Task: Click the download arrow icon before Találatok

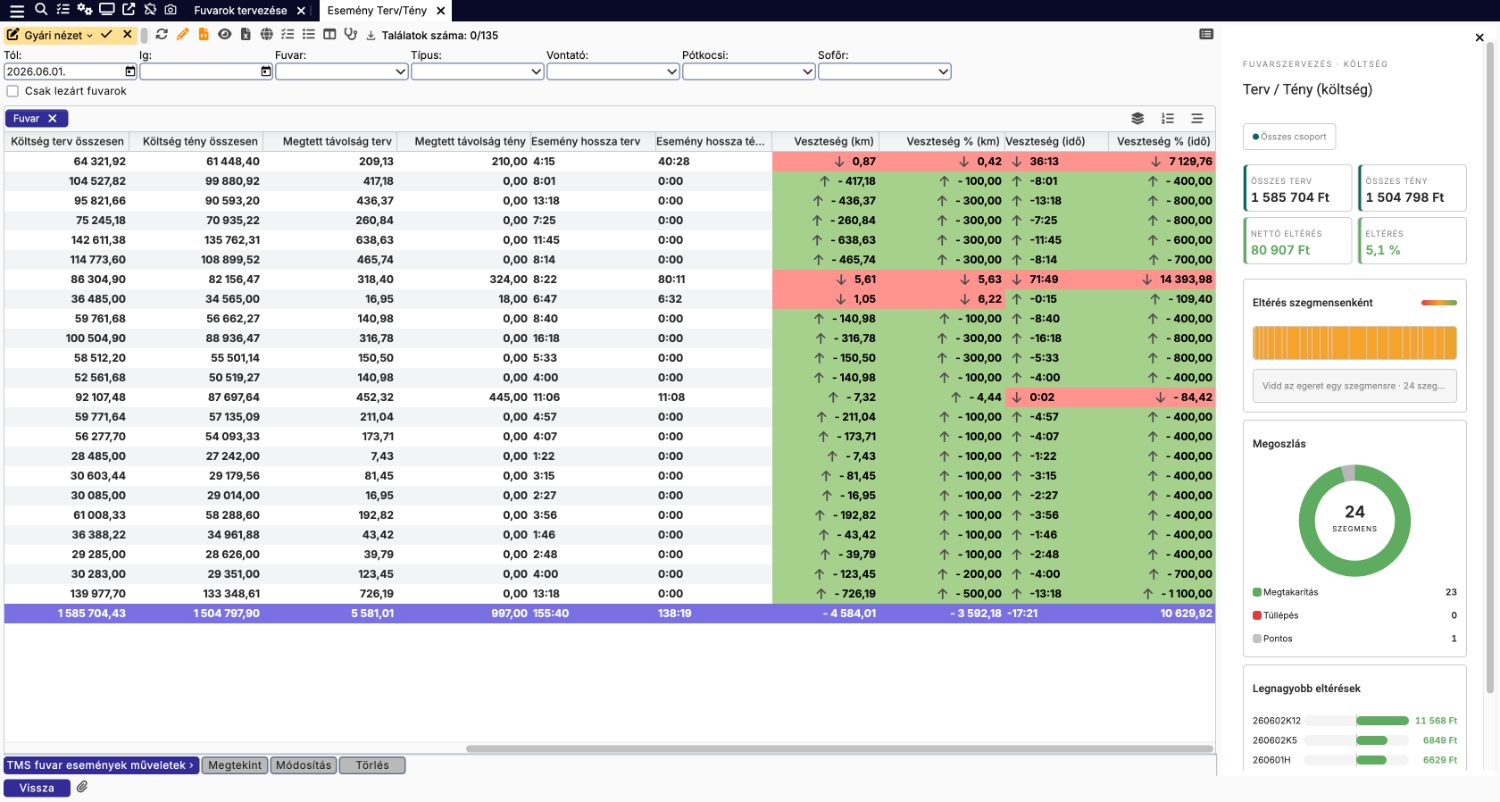Action: pyautogui.click(x=371, y=35)
